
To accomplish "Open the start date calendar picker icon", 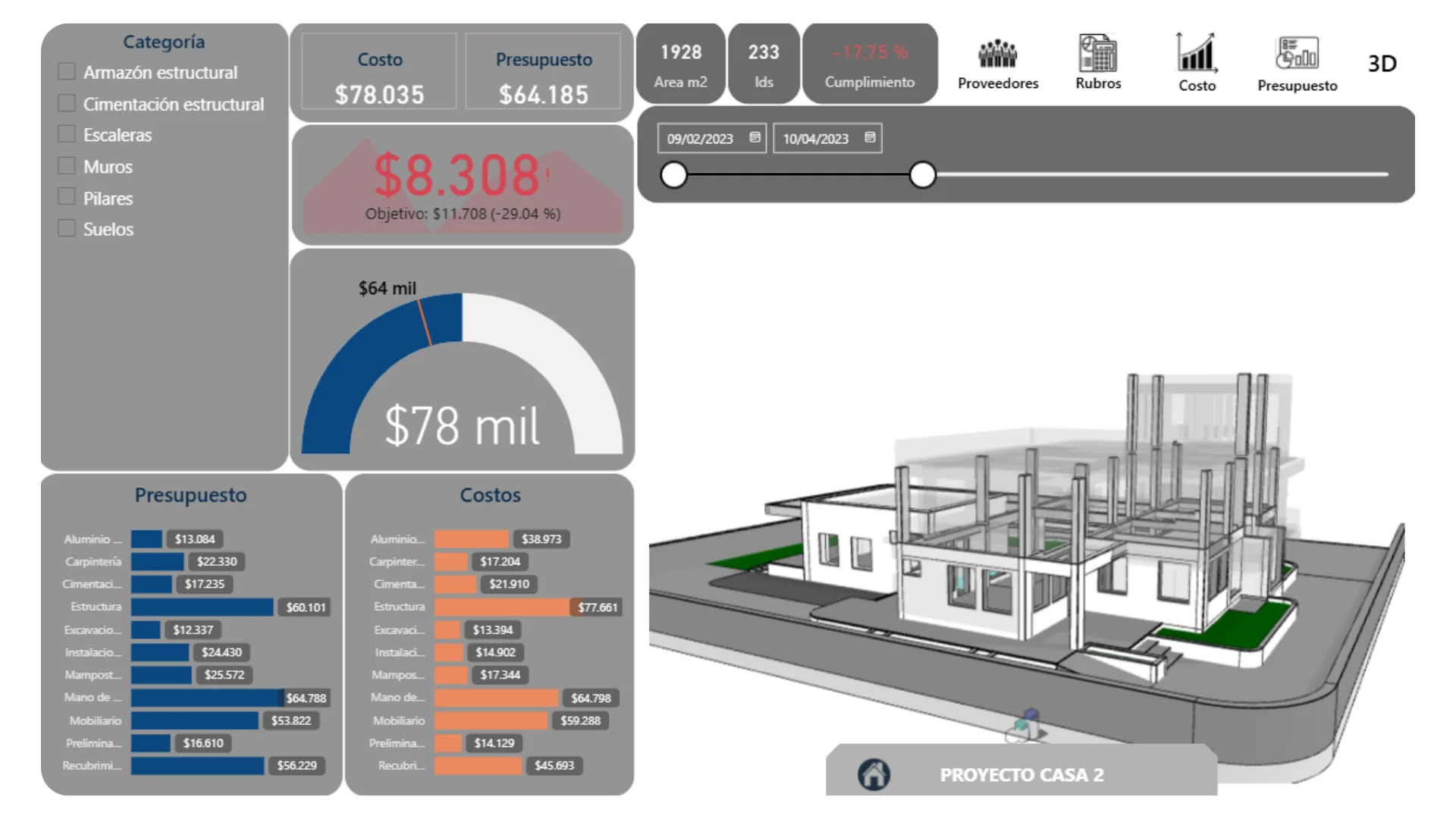I will pos(755,137).
